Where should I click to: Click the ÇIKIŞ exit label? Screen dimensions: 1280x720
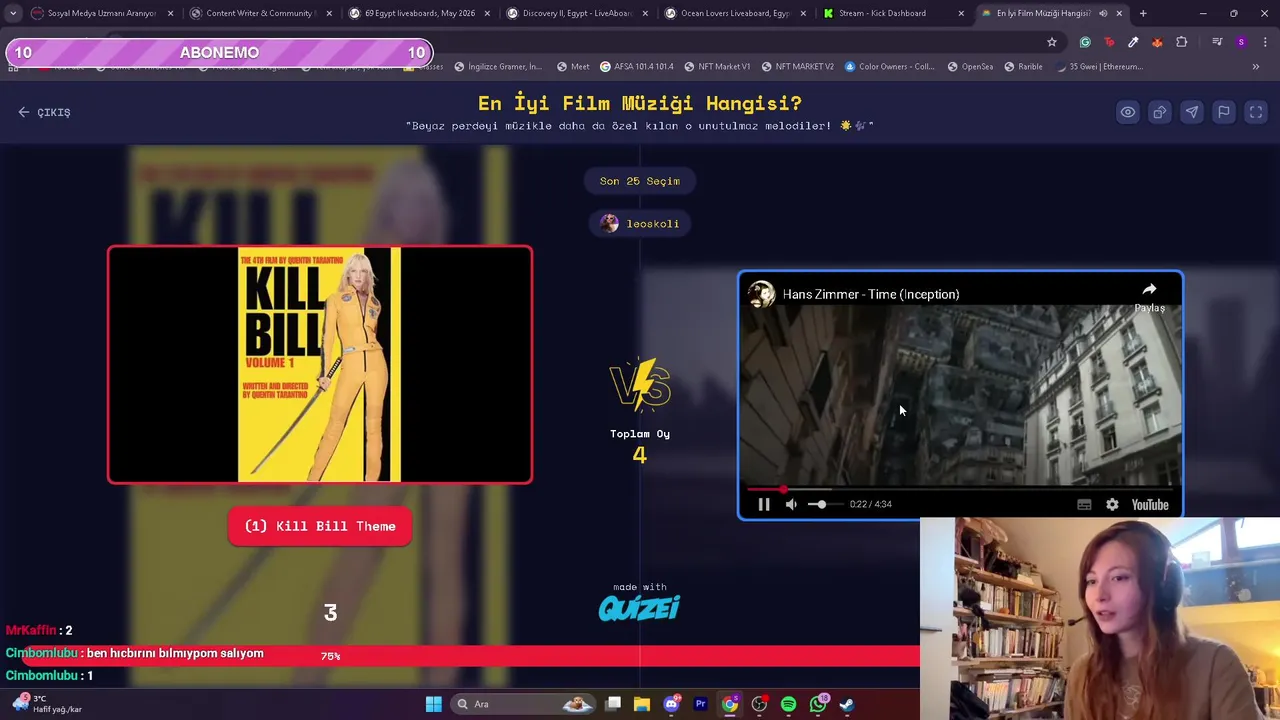coord(54,112)
